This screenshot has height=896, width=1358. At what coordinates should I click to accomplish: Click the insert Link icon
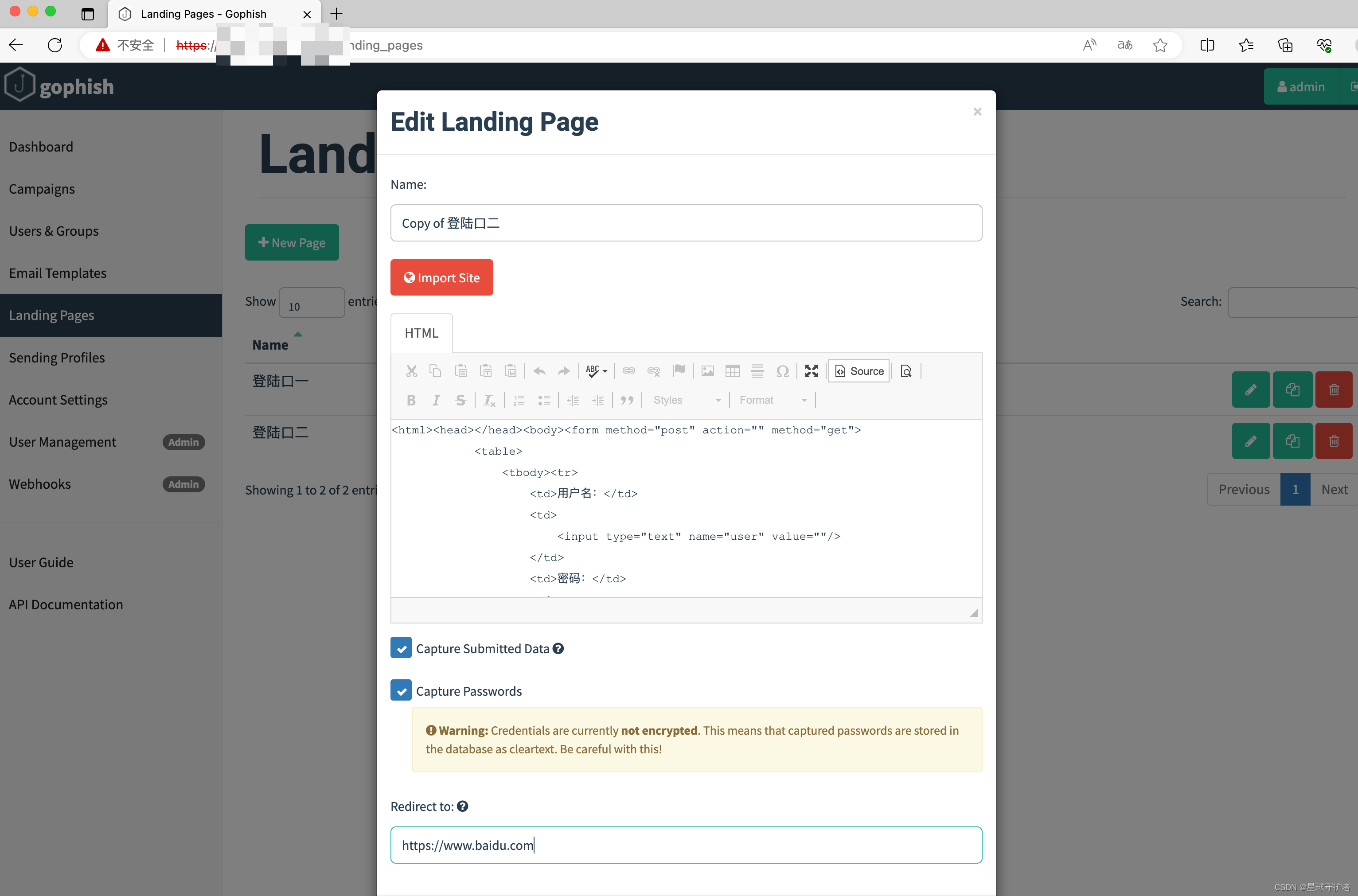tap(629, 371)
